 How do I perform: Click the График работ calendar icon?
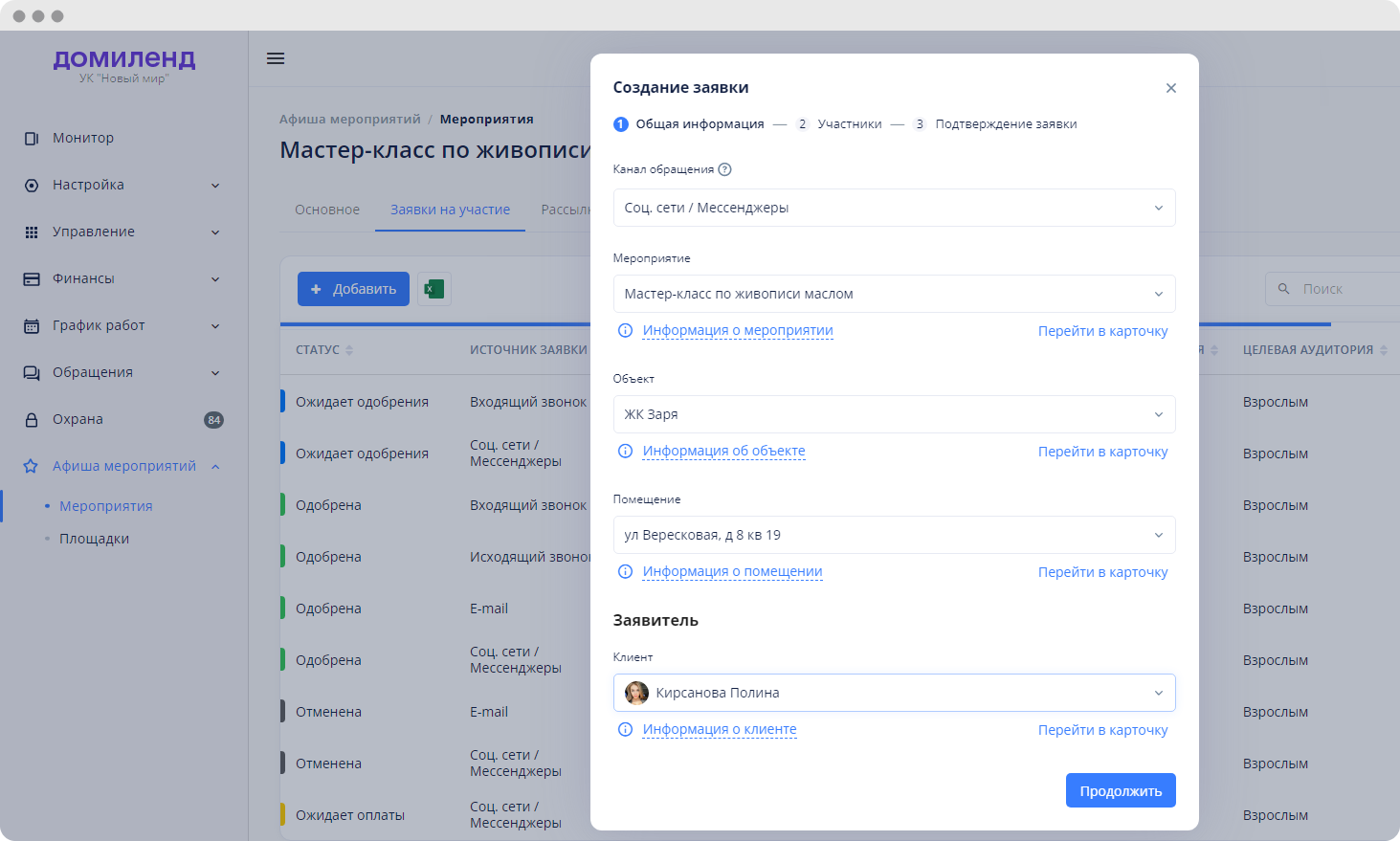(32, 326)
